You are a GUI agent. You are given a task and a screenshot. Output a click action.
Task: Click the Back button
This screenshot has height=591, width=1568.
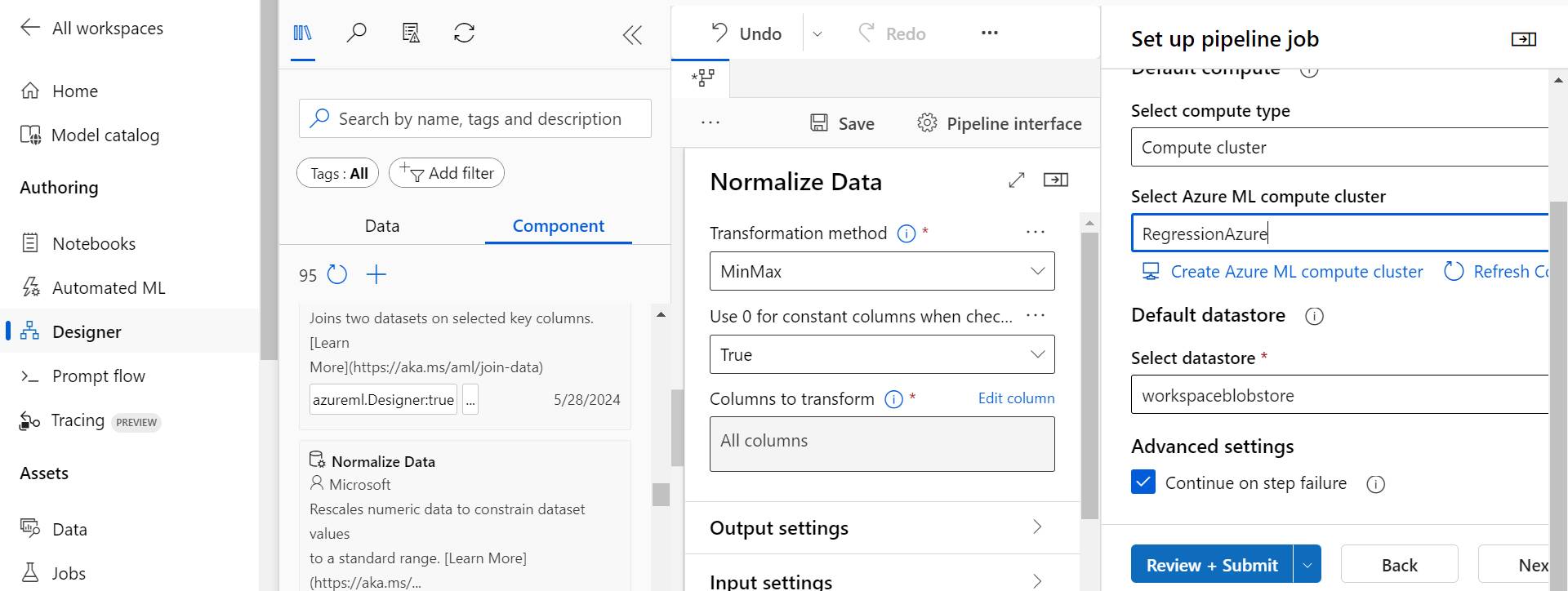(1399, 565)
